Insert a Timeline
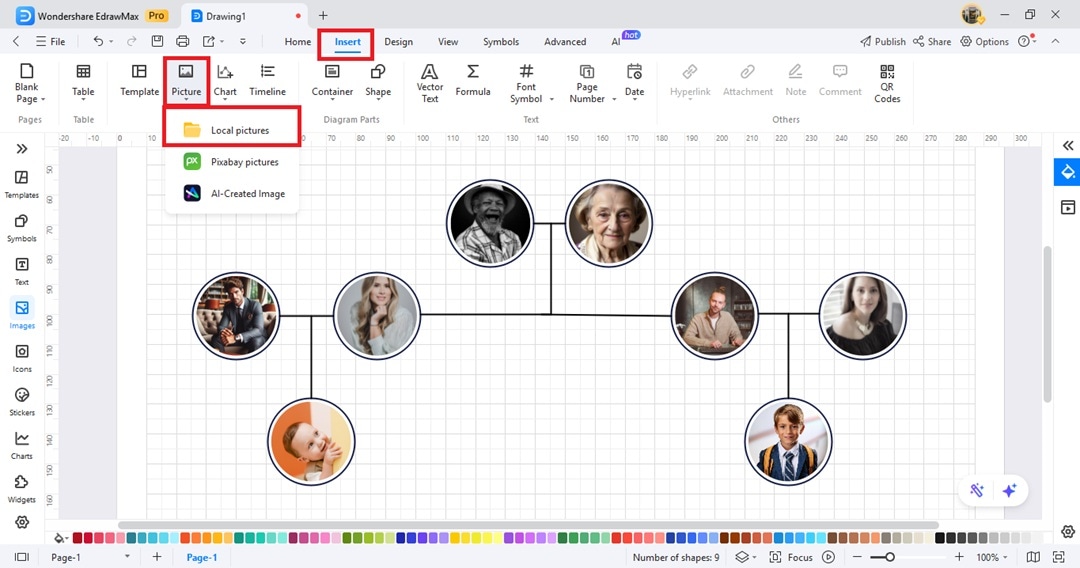The height and width of the screenshot is (568, 1080). coord(267,81)
